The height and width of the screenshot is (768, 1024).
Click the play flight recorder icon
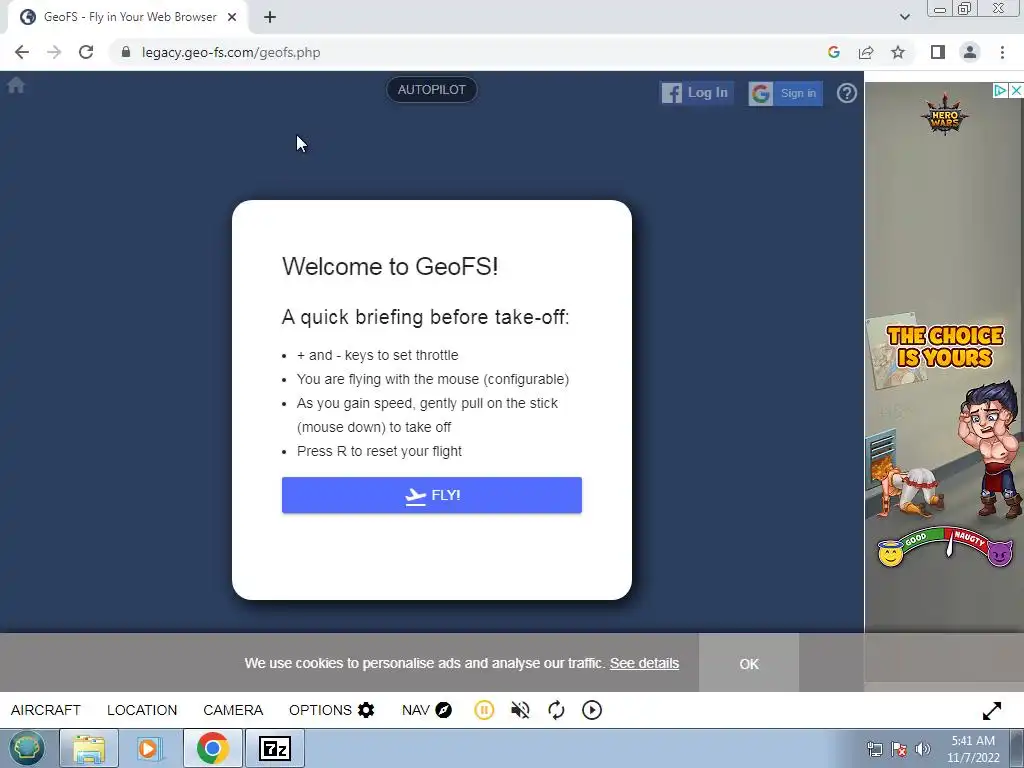[x=592, y=710]
